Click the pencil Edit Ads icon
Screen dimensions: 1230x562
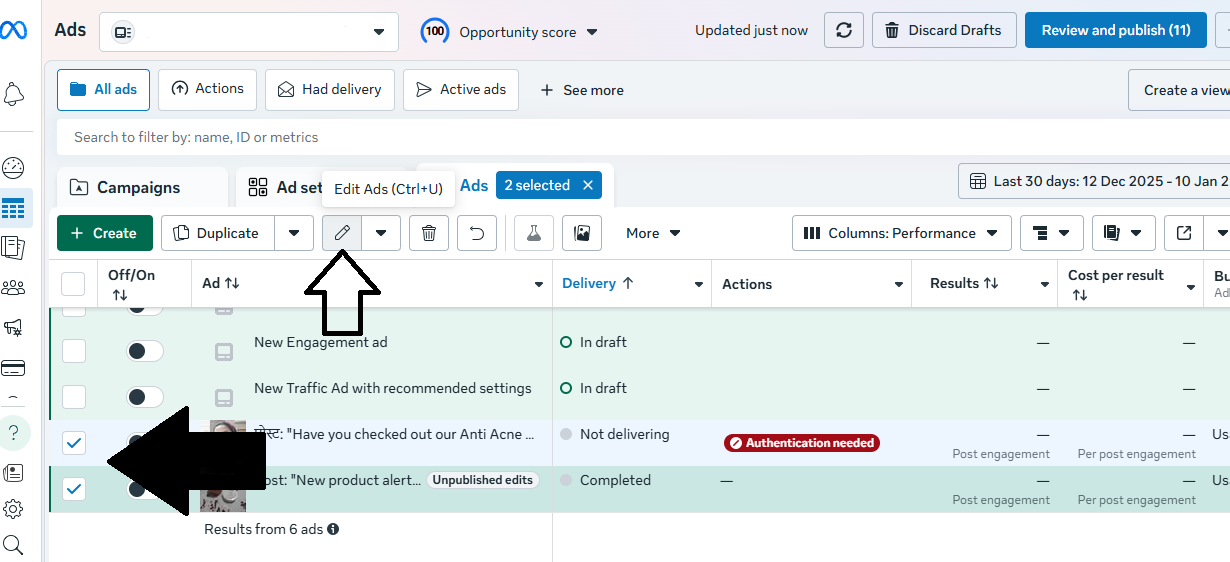point(342,233)
